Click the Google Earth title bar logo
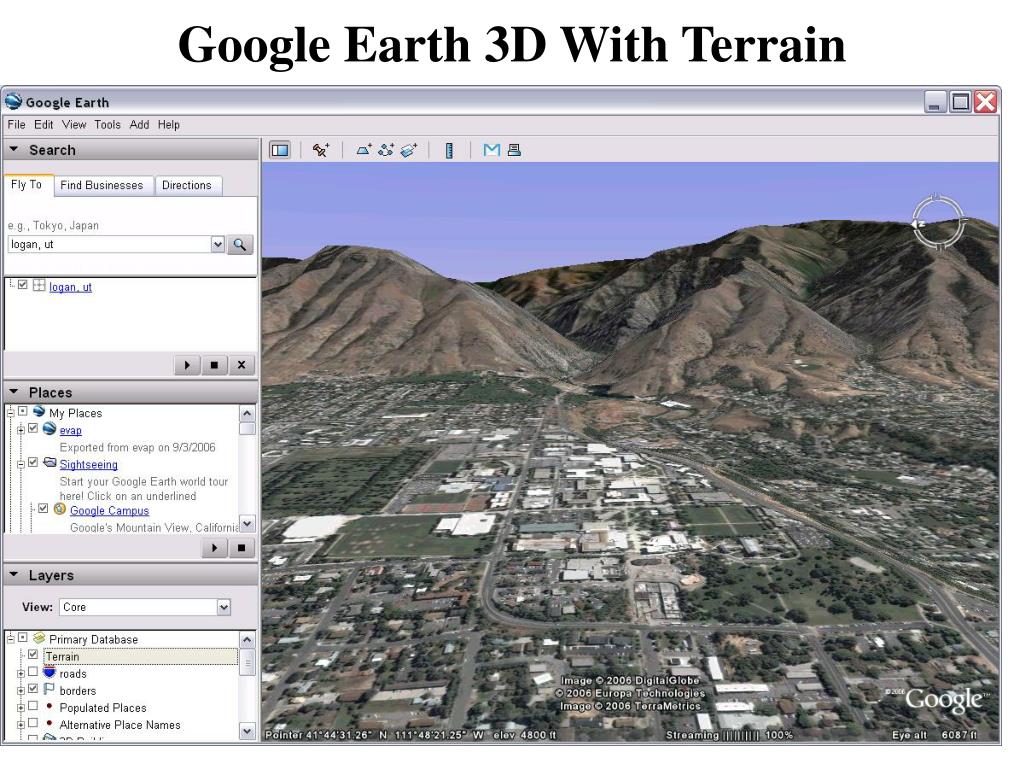The height and width of the screenshot is (768, 1024). pos(14,101)
